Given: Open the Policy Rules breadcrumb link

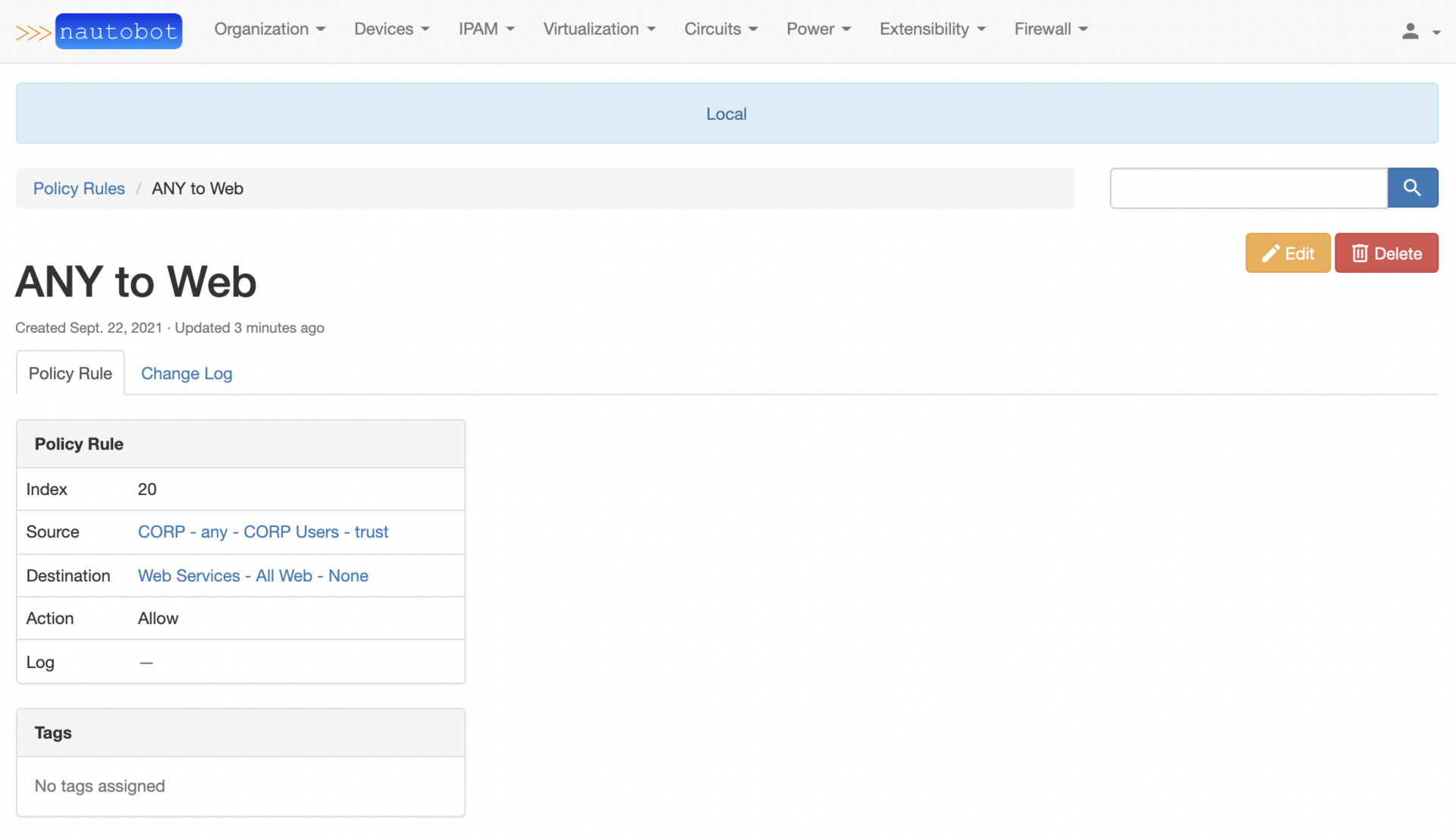Looking at the screenshot, I should coord(78,188).
